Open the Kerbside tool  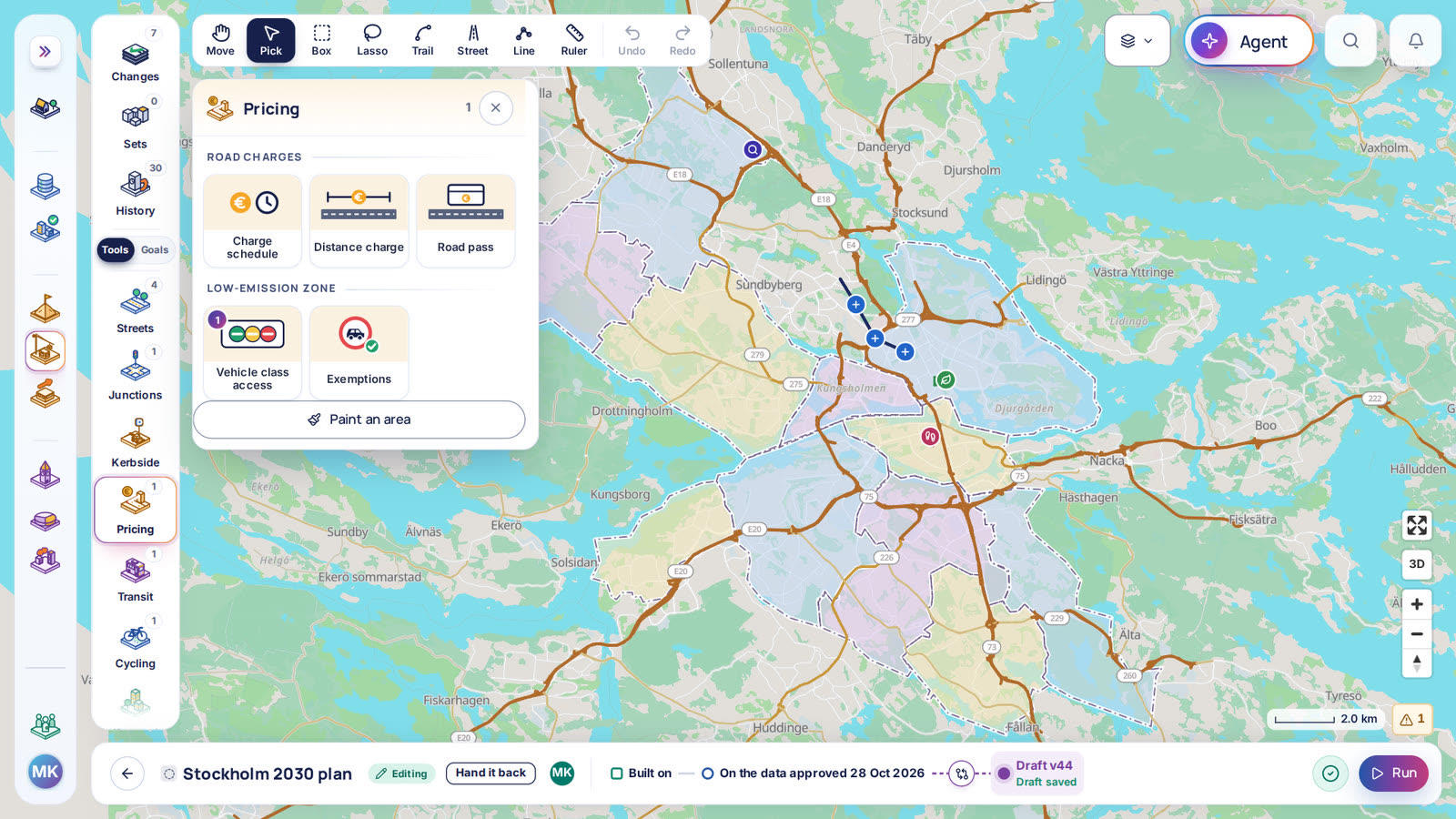pyautogui.click(x=136, y=442)
